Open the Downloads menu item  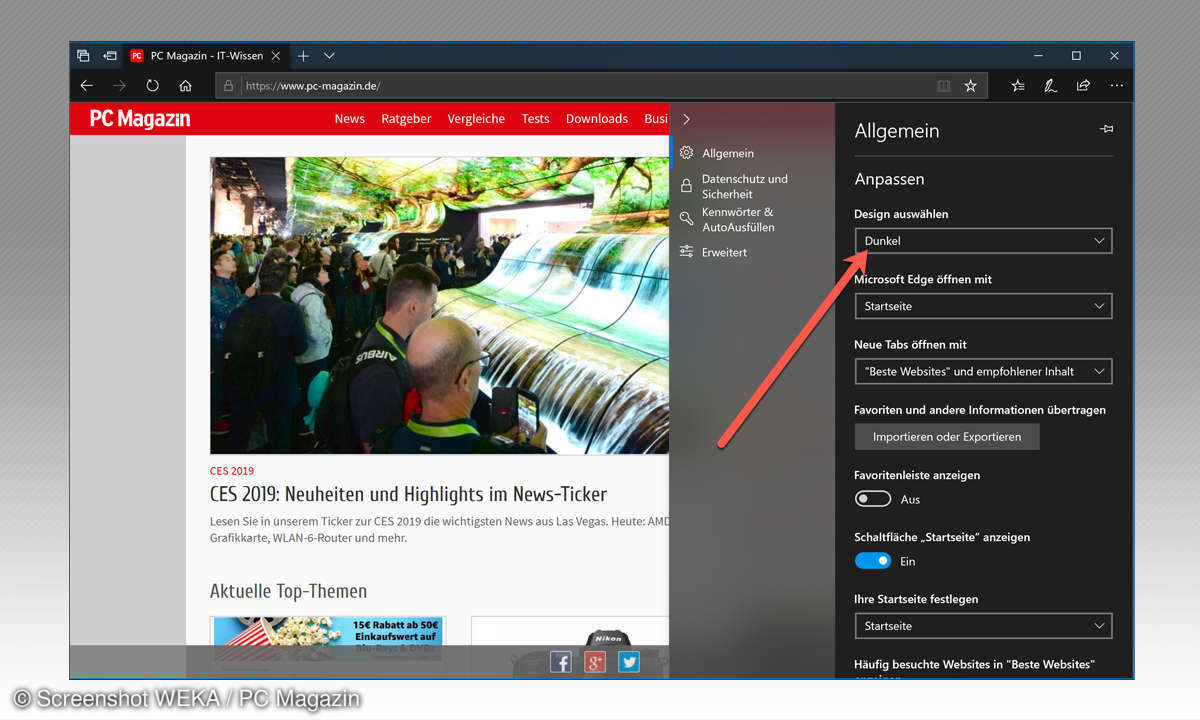(x=597, y=119)
